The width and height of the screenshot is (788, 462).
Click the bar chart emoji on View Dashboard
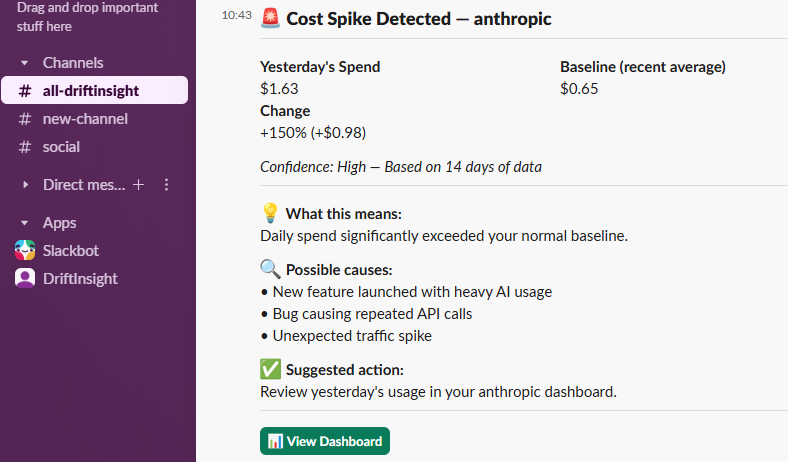pyautogui.click(x=275, y=441)
